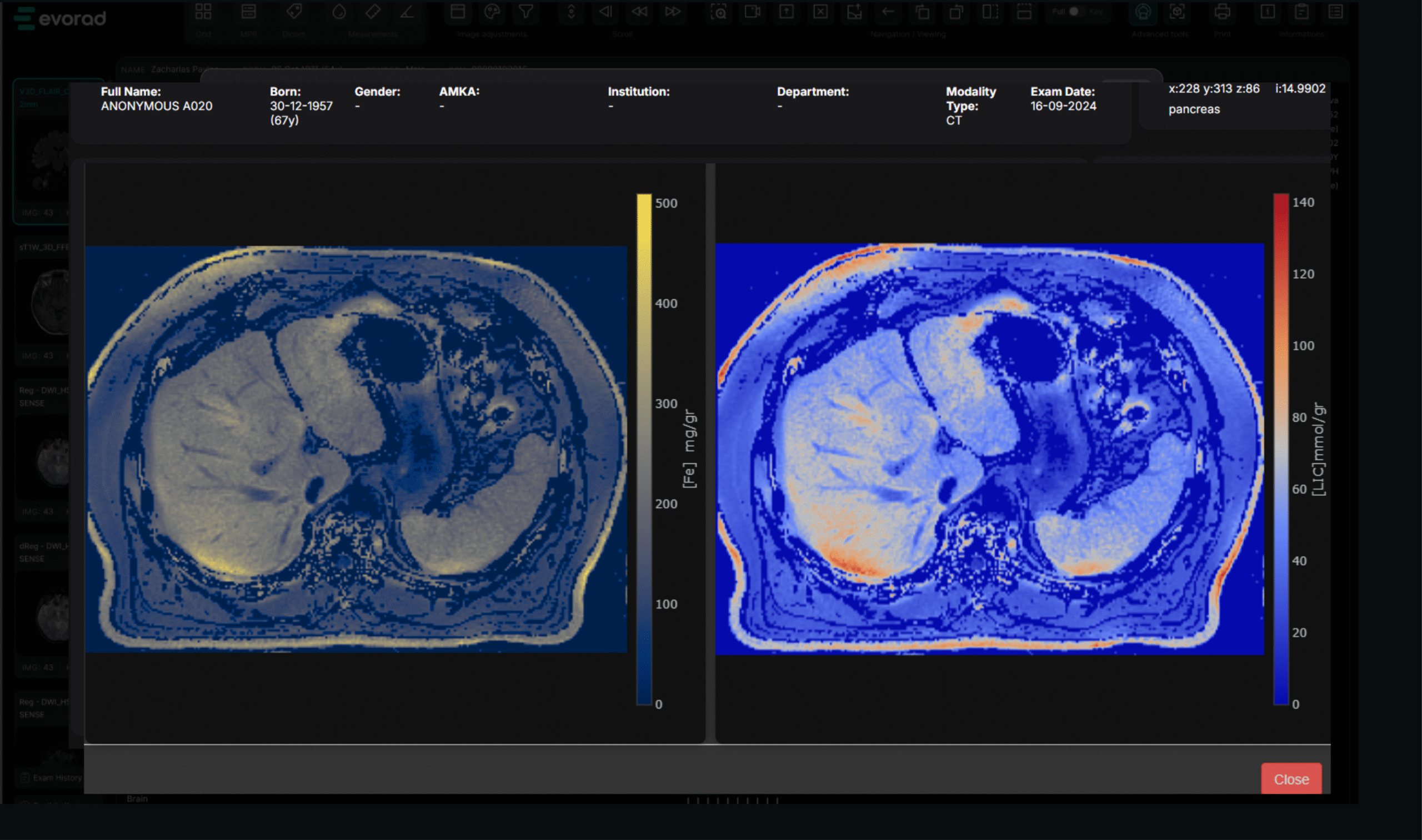Click the clipboard report icon
This screenshot has width=1422, height=840.
1301,12
